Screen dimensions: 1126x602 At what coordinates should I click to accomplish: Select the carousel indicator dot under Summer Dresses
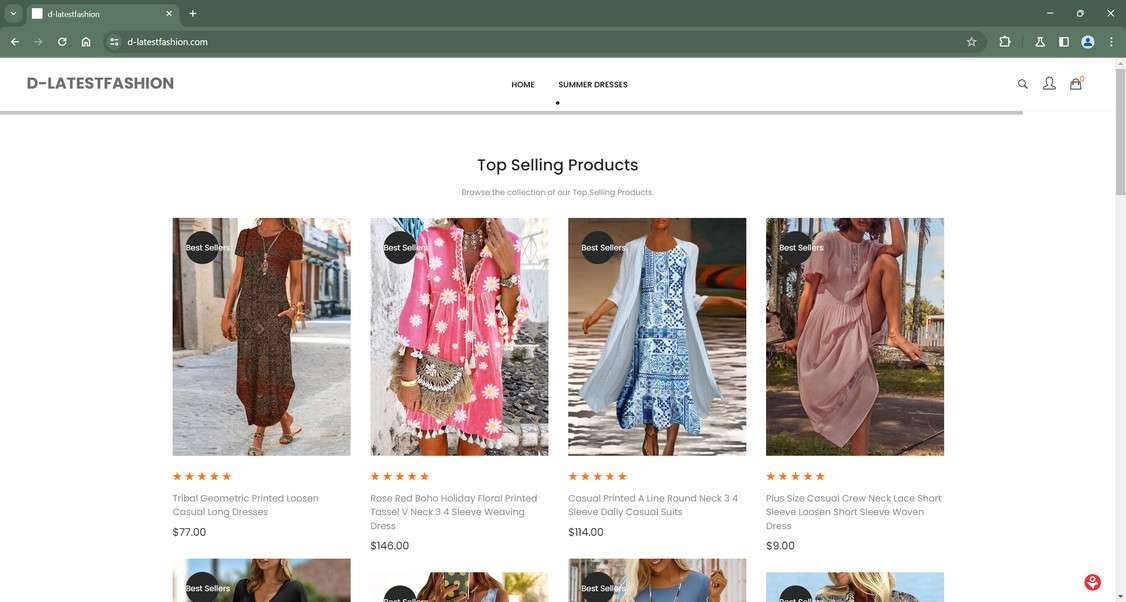[x=557, y=103]
